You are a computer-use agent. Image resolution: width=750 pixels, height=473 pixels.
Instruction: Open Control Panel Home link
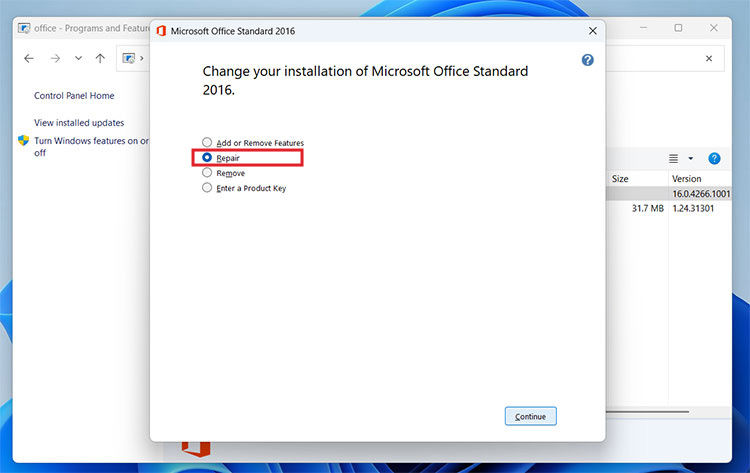pos(74,96)
